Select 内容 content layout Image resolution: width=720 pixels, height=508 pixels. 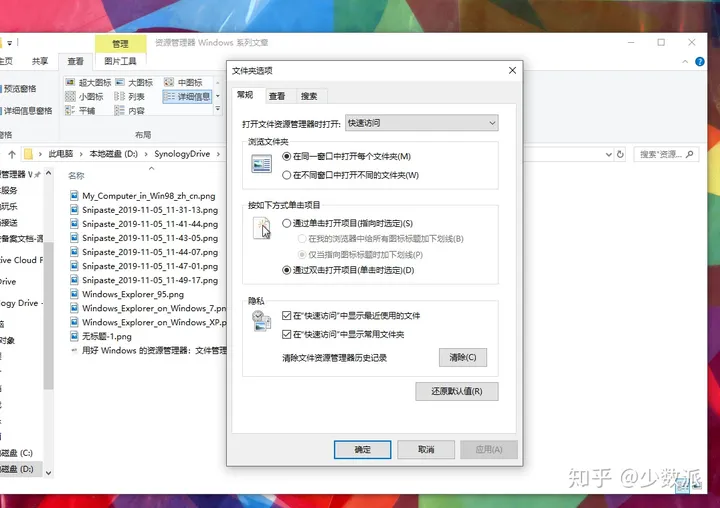(x=129, y=111)
